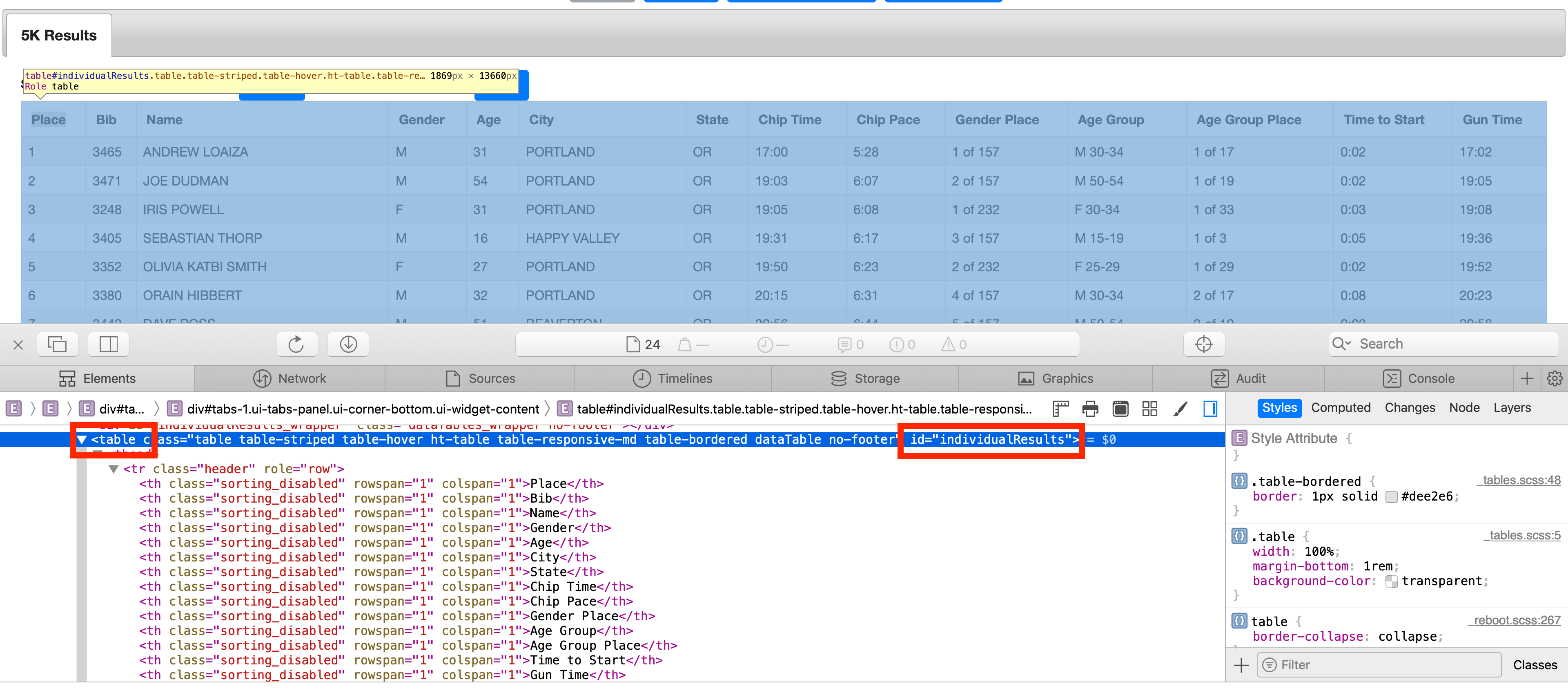Toggle the details sidebar panel button
1568x693 pixels.
click(x=1210, y=409)
